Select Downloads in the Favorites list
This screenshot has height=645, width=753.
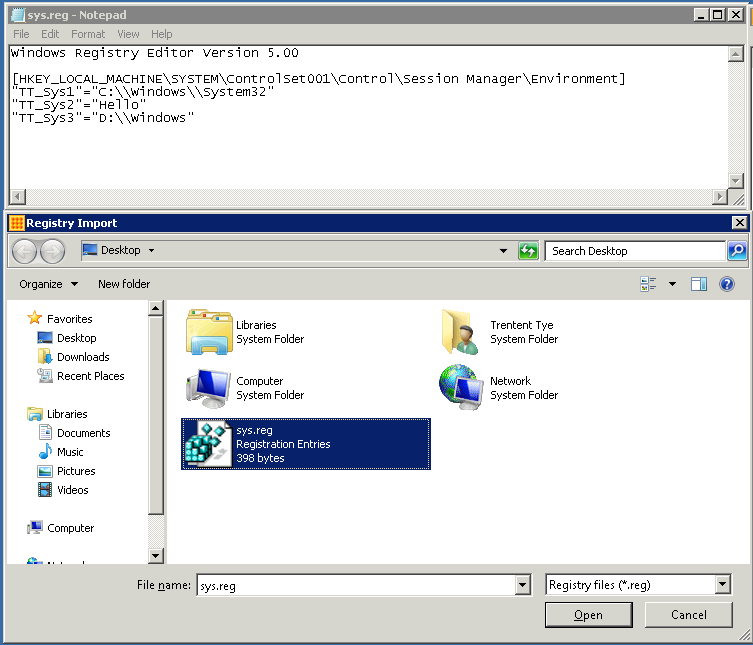pyautogui.click(x=83, y=357)
